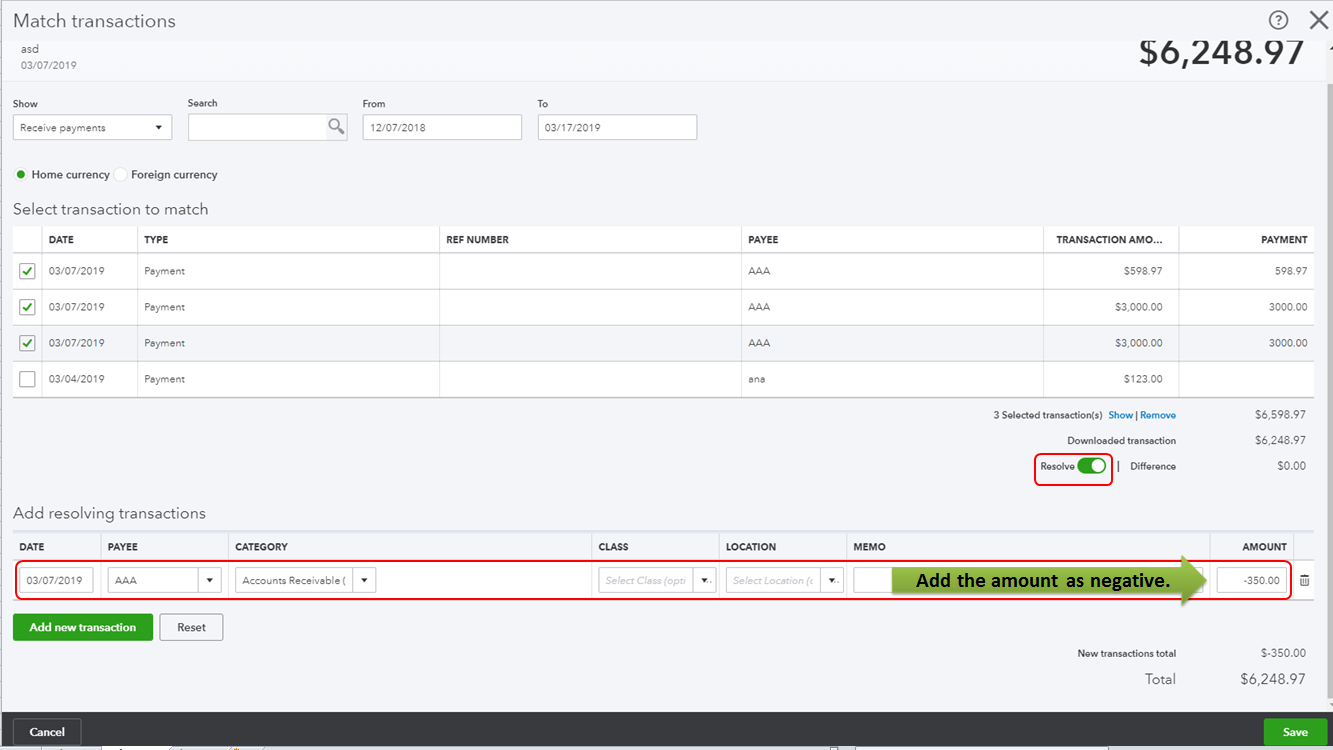Click the -350.00 amount field

(x=1253, y=579)
